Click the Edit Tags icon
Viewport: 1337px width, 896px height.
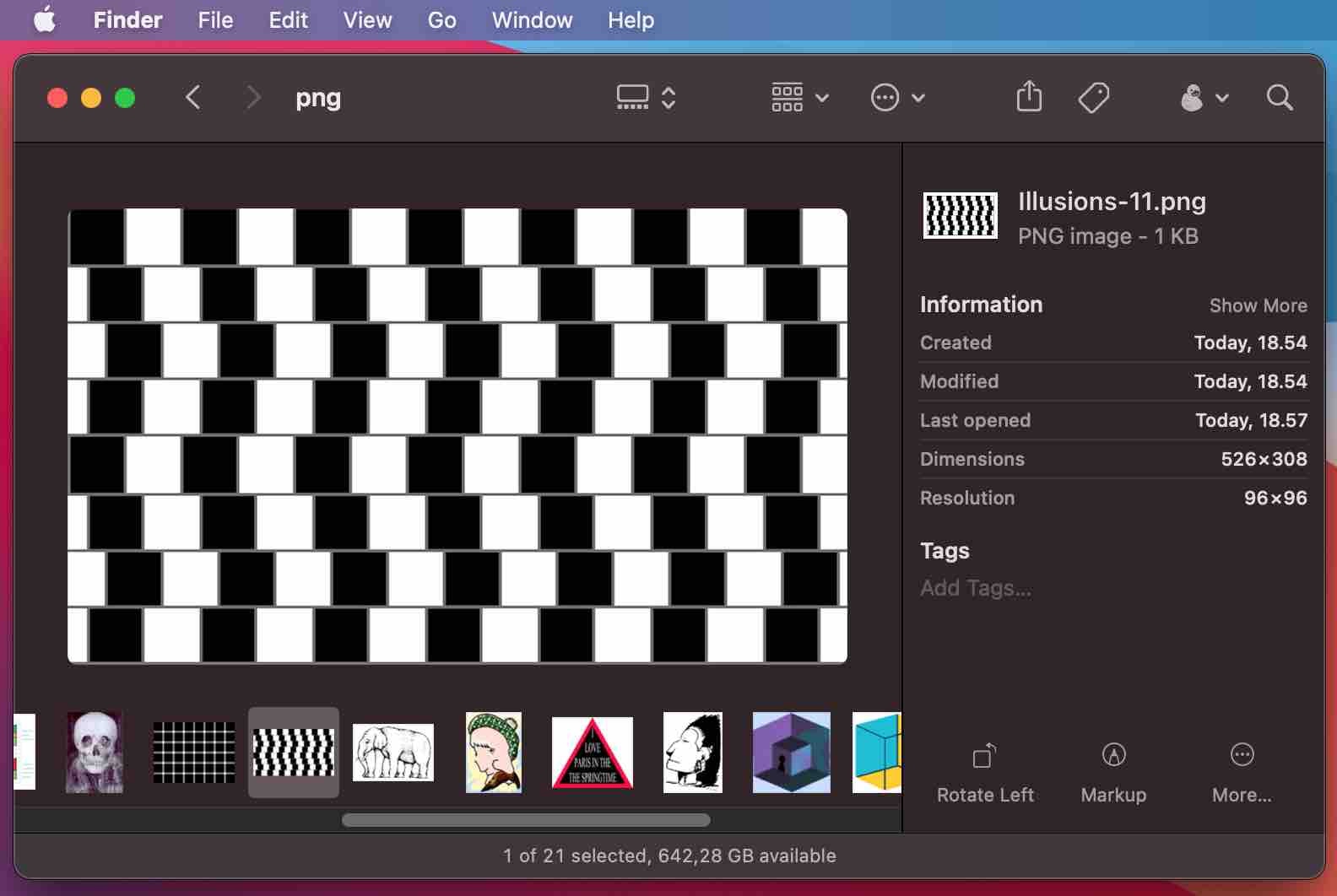[x=1094, y=98]
